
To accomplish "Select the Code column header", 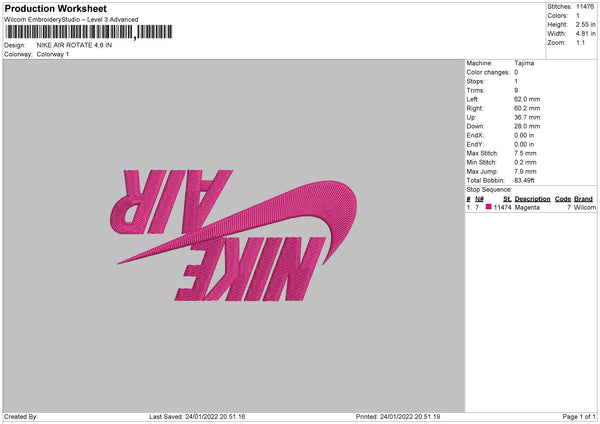I will click(562, 199).
